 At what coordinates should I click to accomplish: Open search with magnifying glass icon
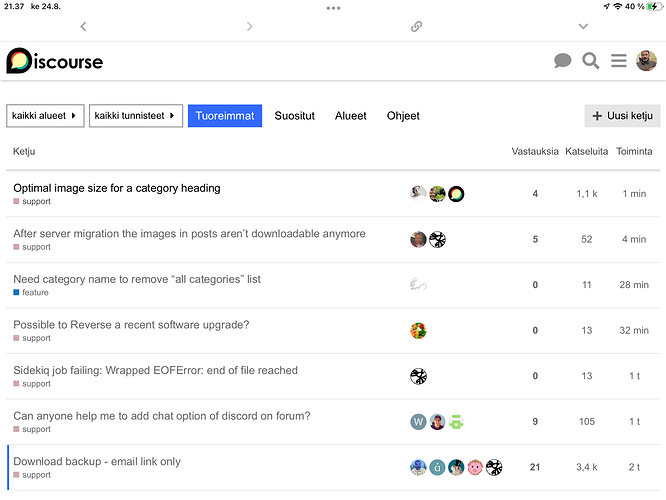[x=590, y=61]
